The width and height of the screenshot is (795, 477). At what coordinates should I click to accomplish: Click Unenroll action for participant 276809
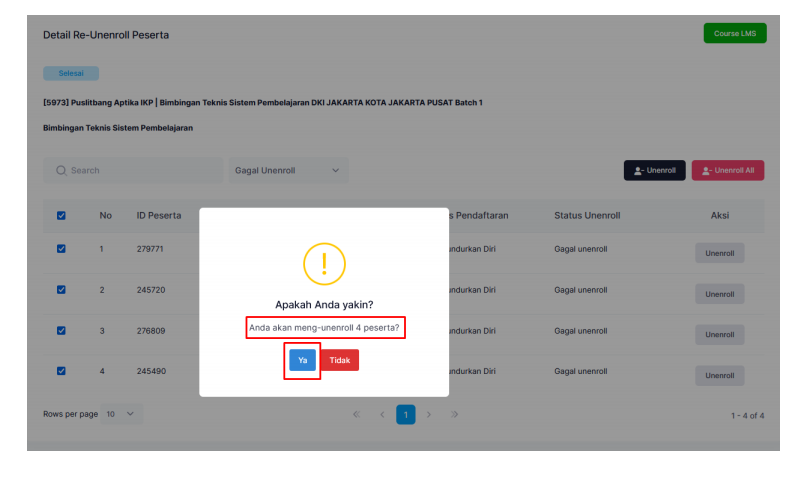719,335
